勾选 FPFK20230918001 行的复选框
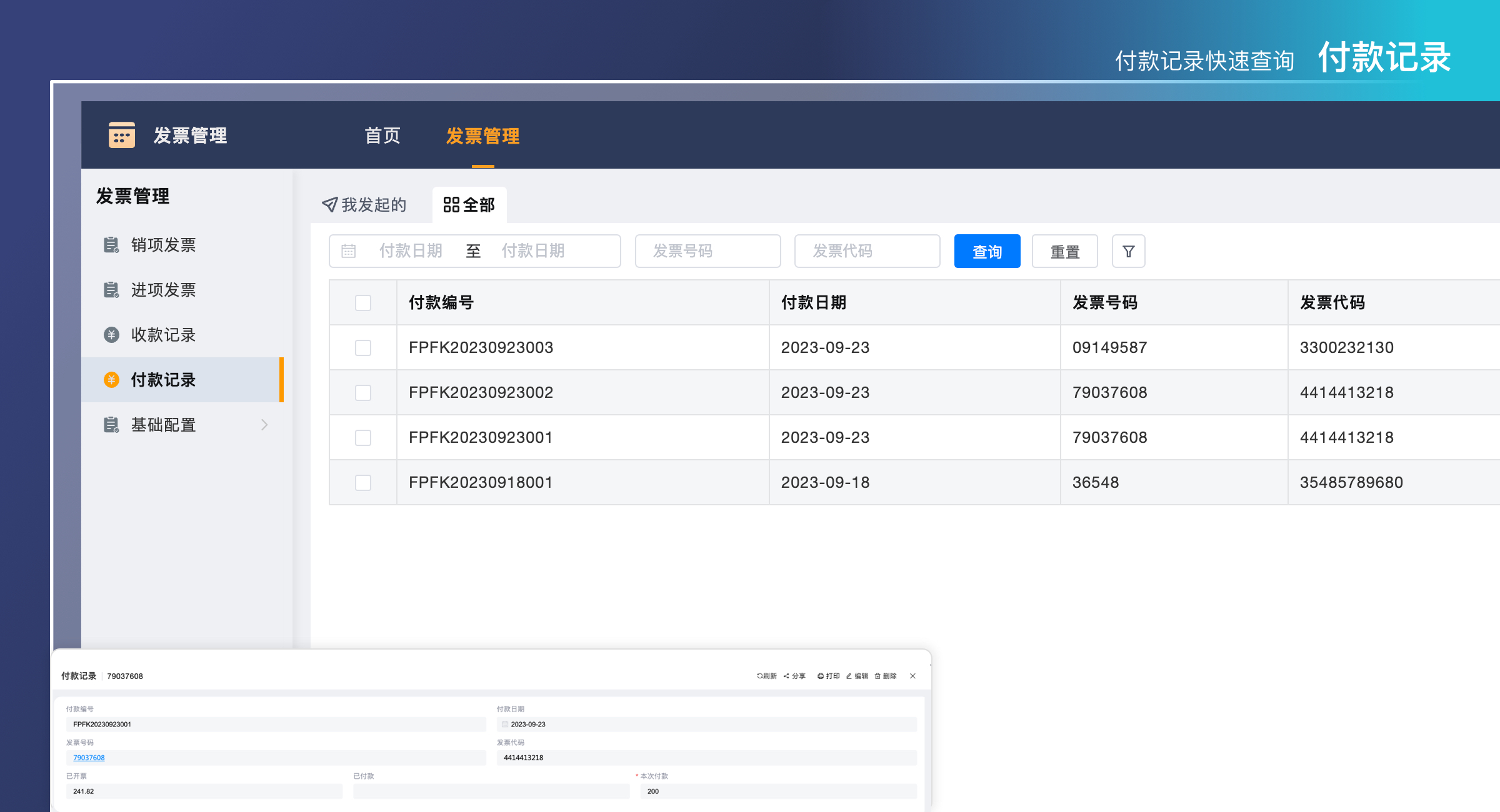This screenshot has height=812, width=1500. click(362, 482)
